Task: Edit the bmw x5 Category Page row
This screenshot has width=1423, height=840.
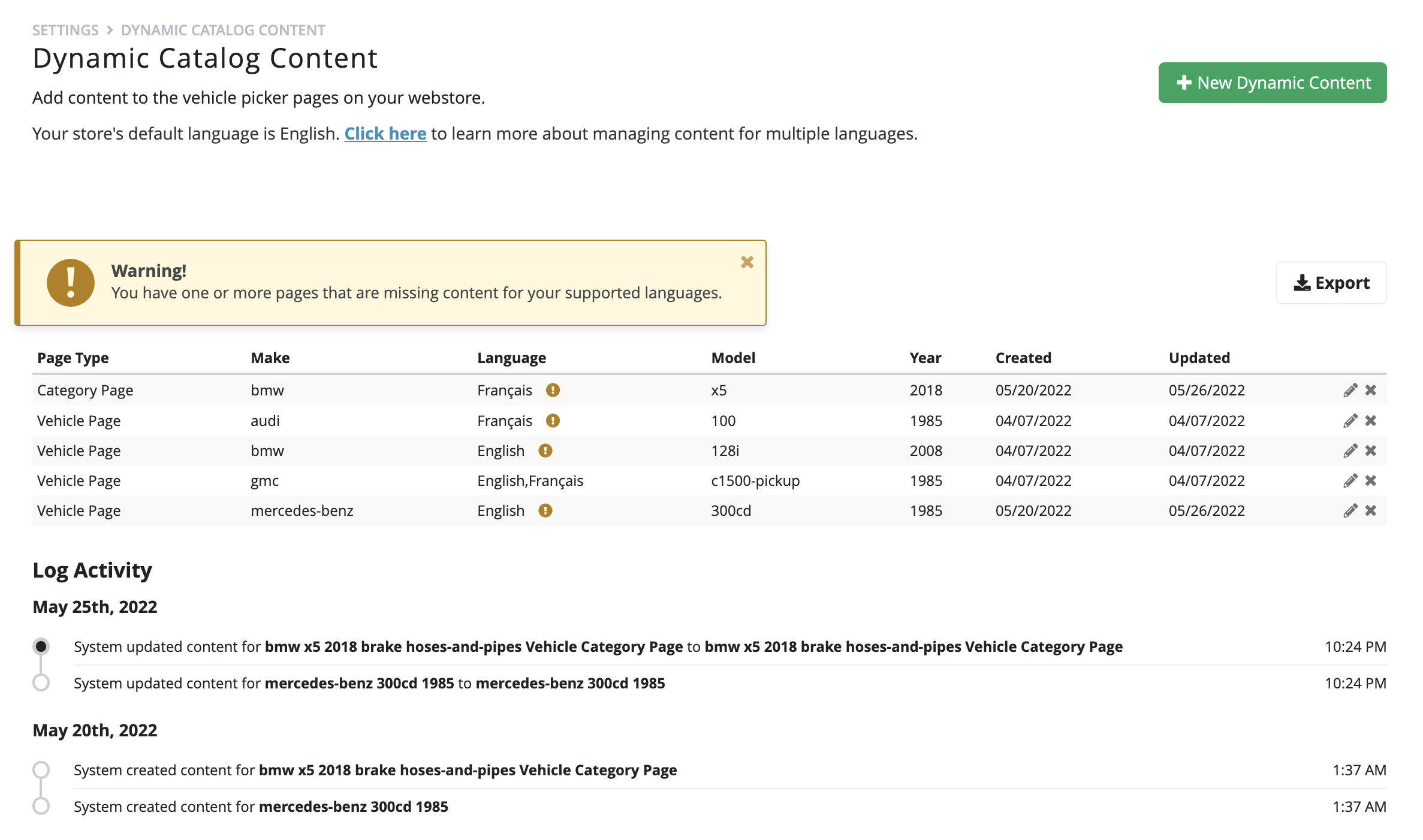Action: (x=1350, y=391)
